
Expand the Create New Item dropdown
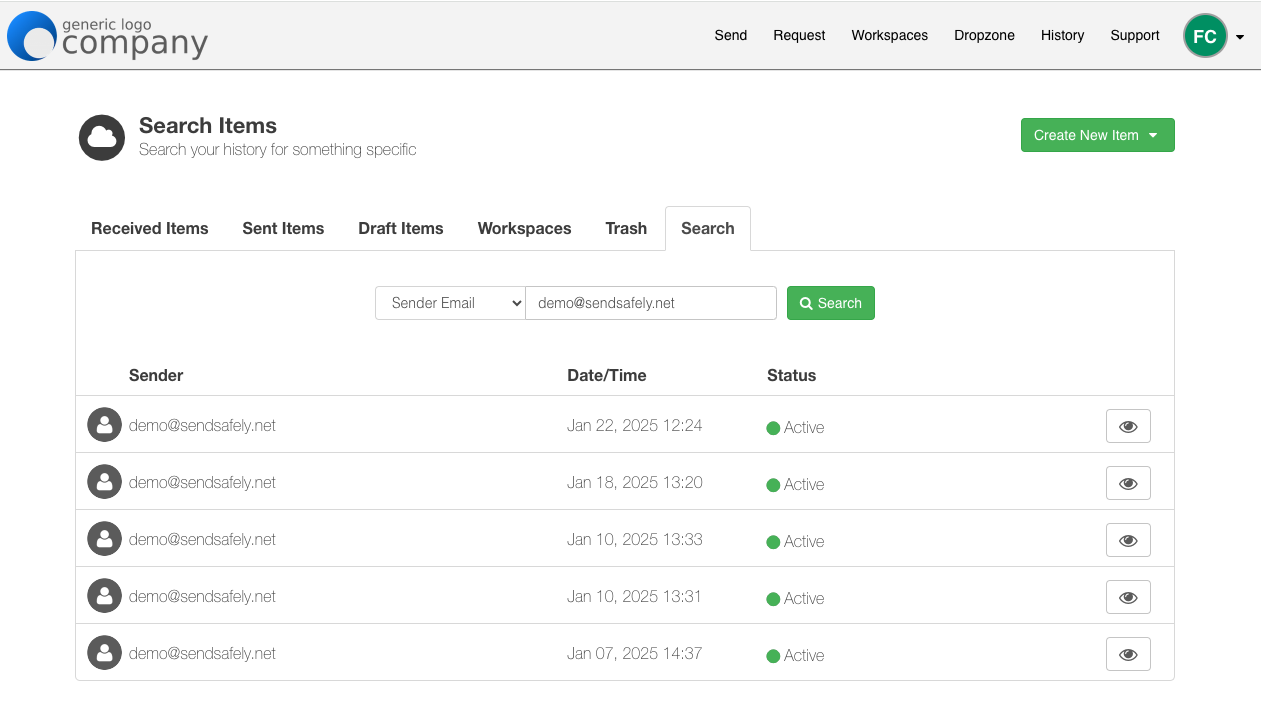click(x=1097, y=135)
